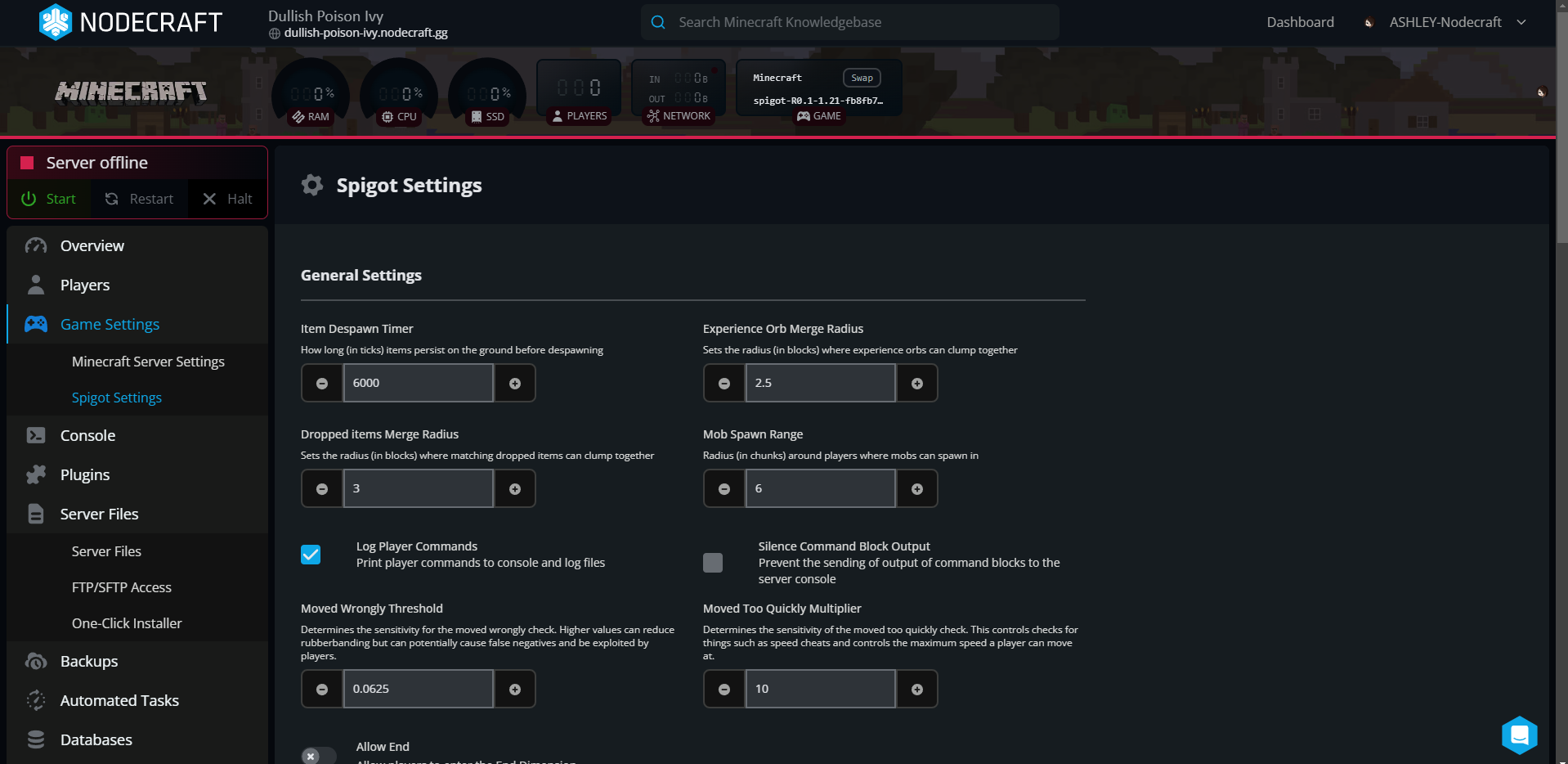1568x764 pixels.
Task: Click the Swap game button
Action: pyautogui.click(x=862, y=78)
